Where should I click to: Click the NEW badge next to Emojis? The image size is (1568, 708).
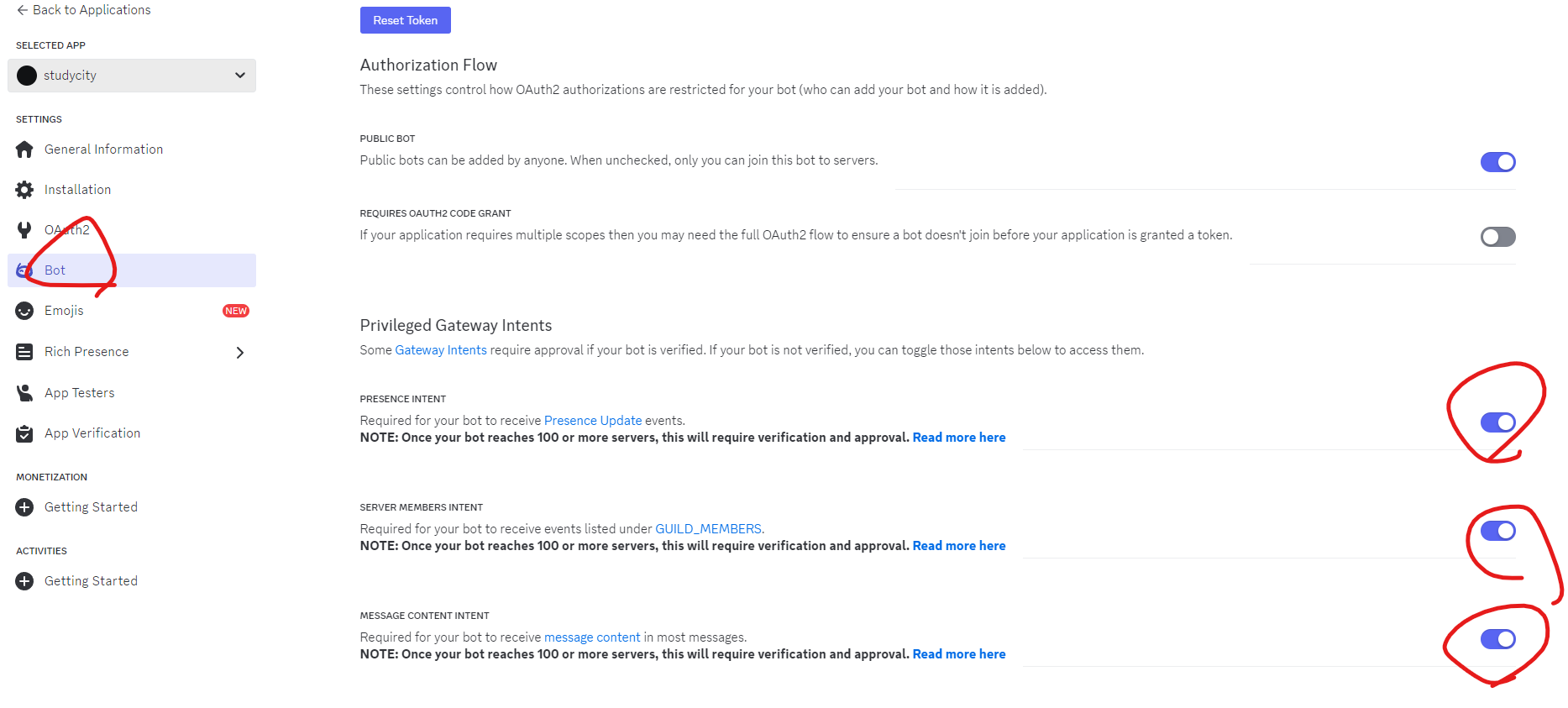[x=236, y=311]
